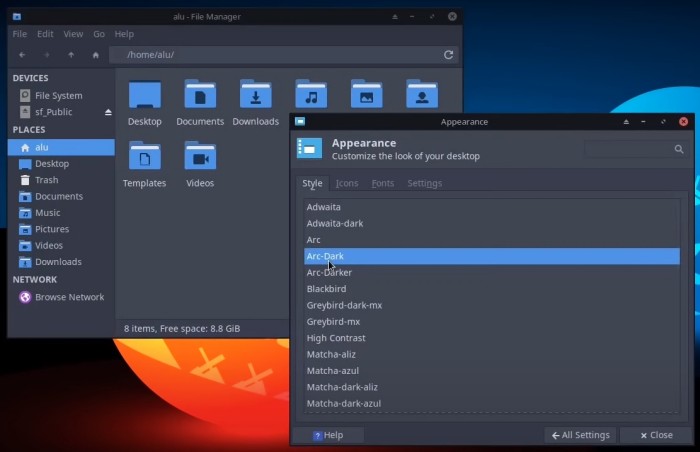Reload the /home/alu/ folder view
Viewport: 700px width, 452px height.
449,54
